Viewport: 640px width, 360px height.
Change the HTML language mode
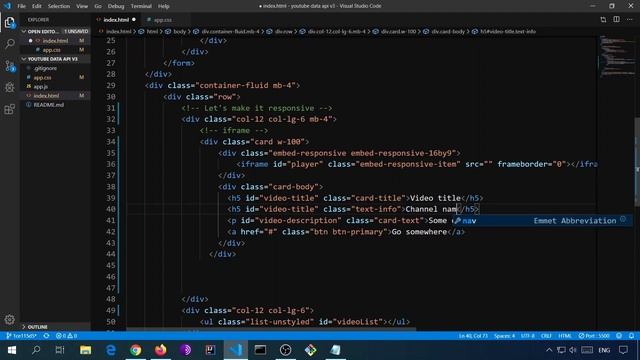click(x=565, y=336)
